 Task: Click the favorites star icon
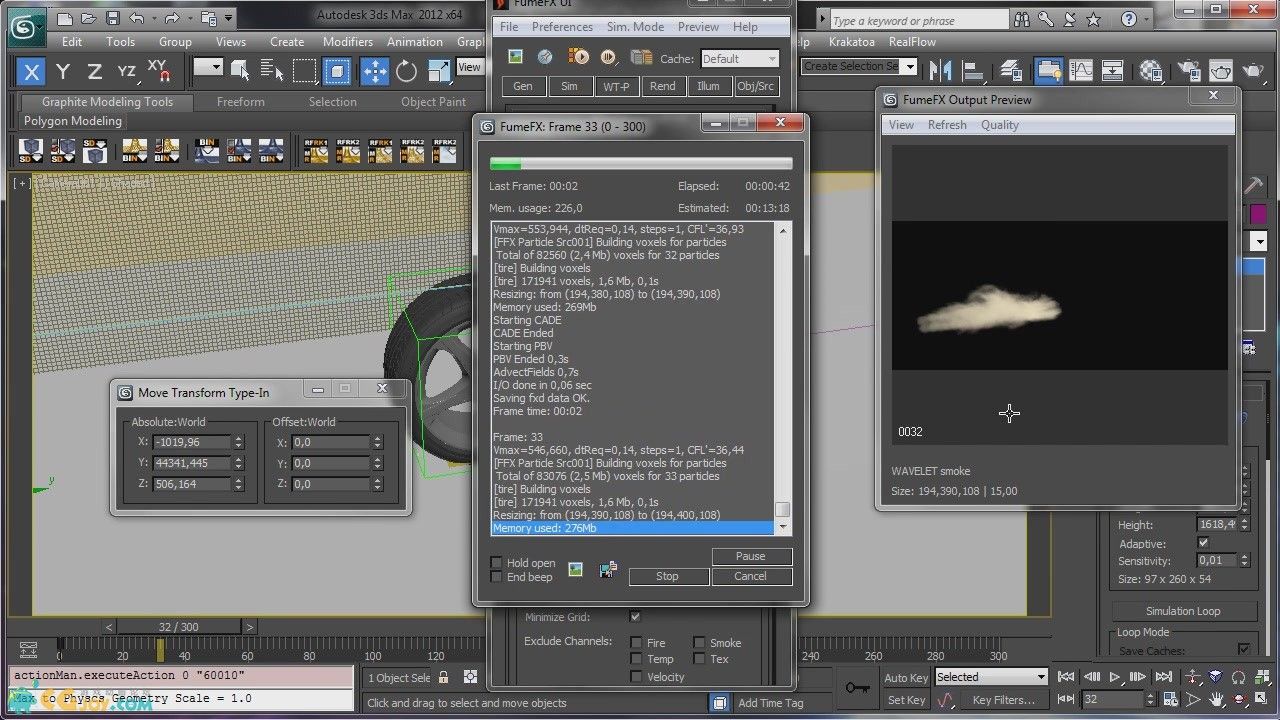click(1094, 19)
